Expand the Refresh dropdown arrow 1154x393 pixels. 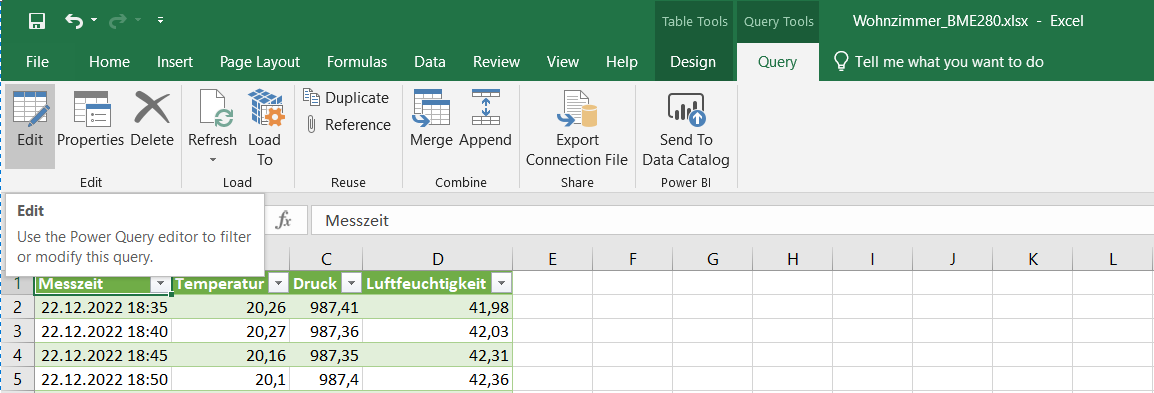pos(213,159)
